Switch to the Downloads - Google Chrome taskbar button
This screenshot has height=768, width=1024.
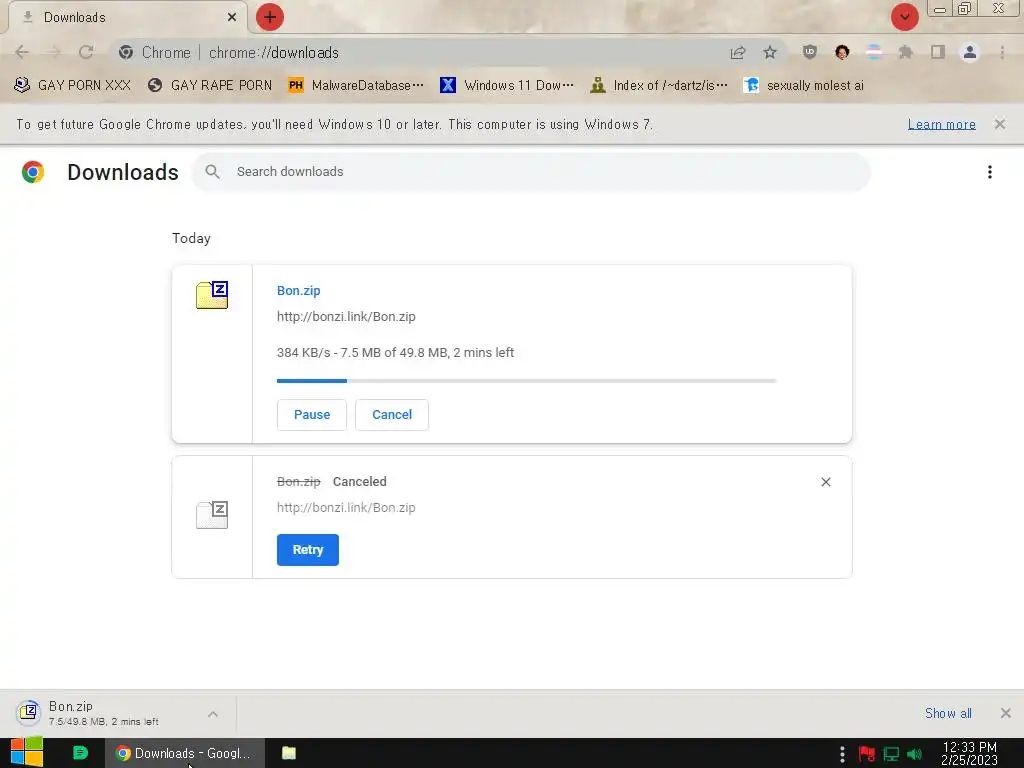tap(185, 753)
